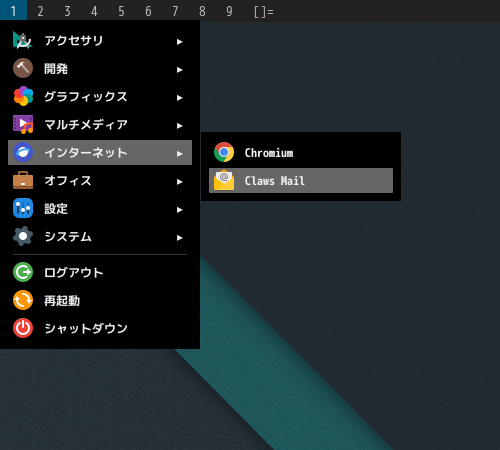
Task: Switch to workspace tag 9
Action: coord(229,11)
